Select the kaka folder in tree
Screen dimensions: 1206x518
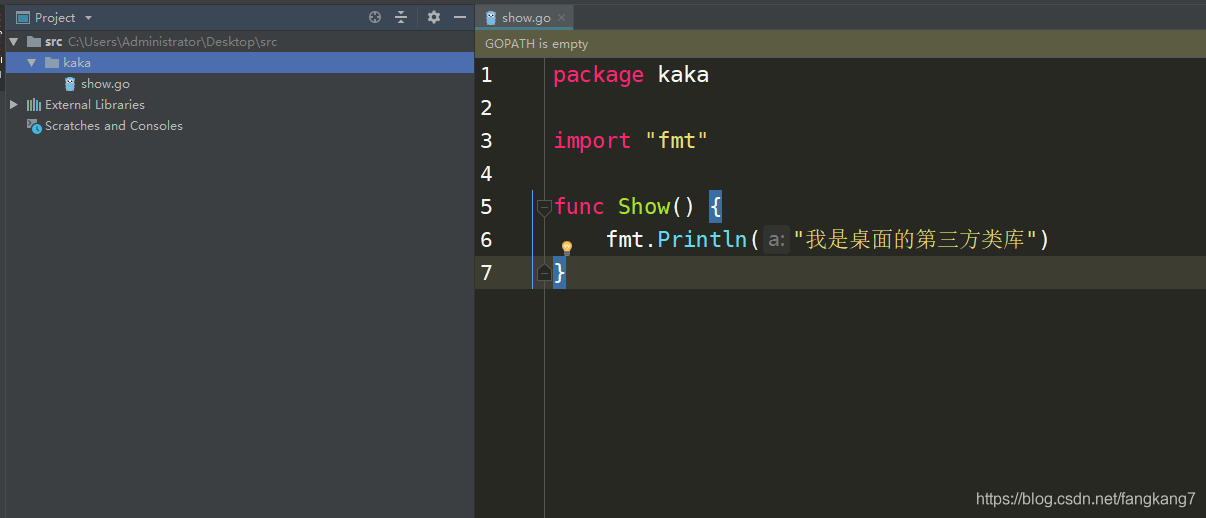coord(77,62)
